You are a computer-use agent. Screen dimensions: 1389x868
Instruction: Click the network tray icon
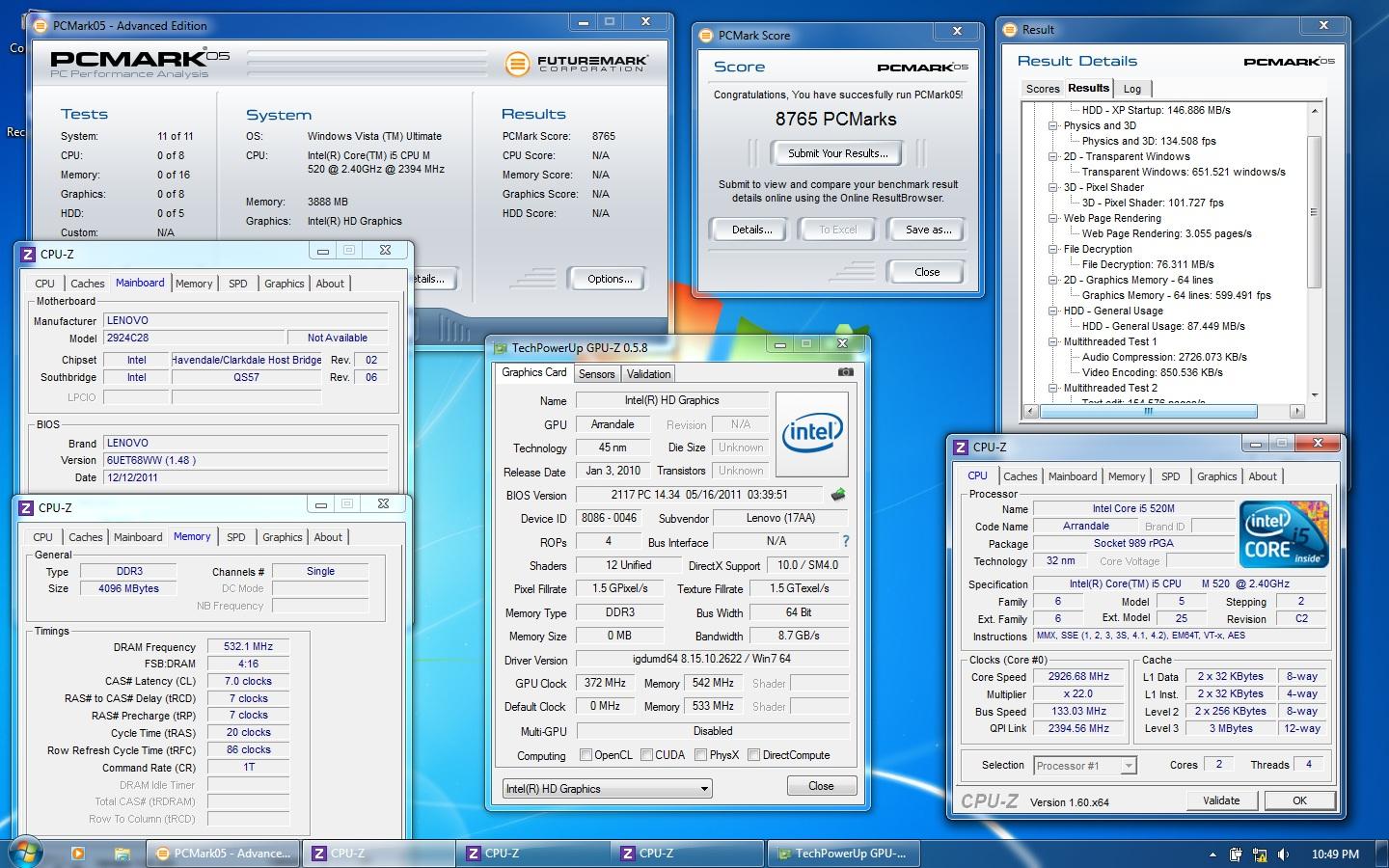[1259, 854]
